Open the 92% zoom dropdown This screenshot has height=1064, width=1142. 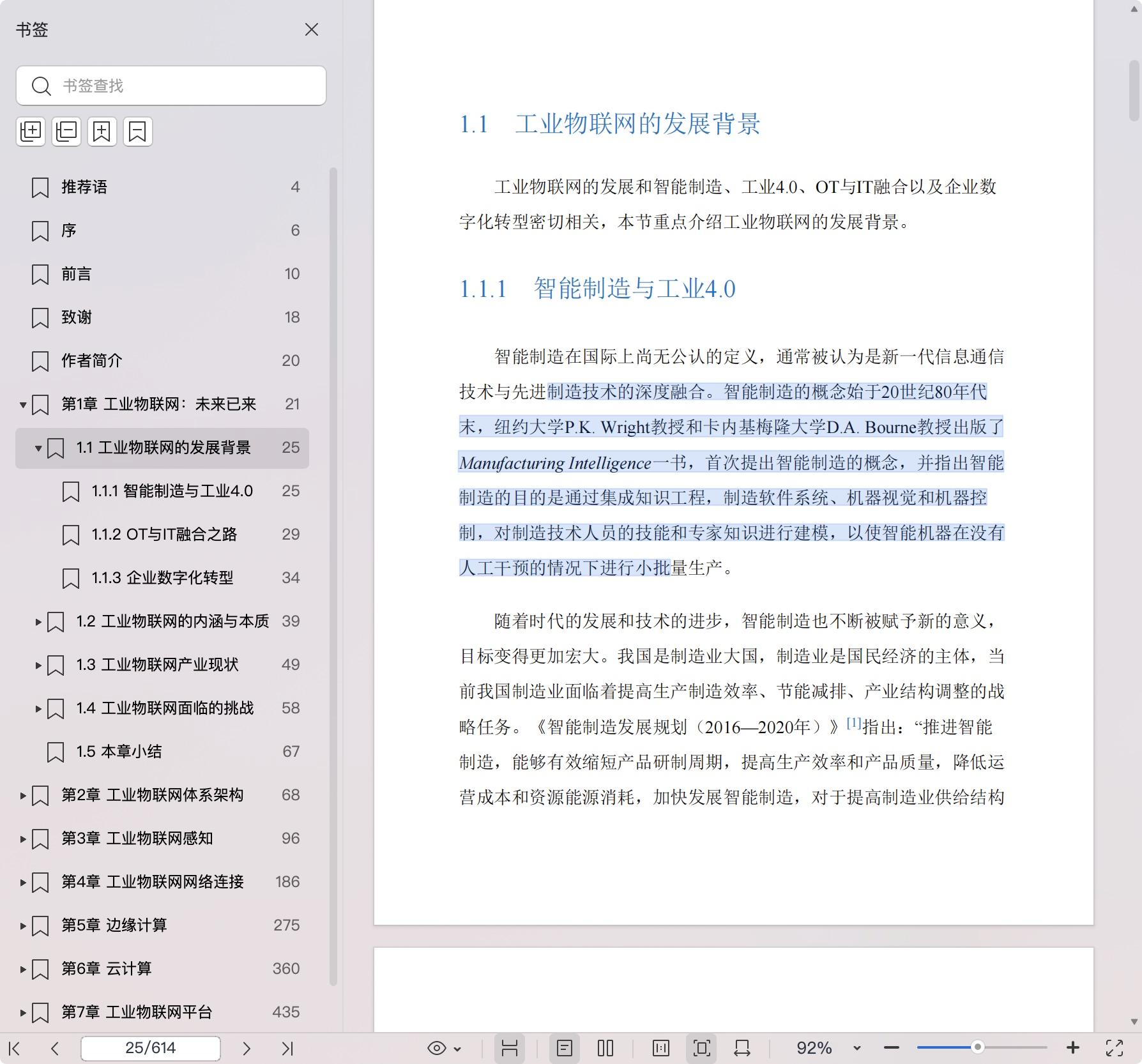857,1049
